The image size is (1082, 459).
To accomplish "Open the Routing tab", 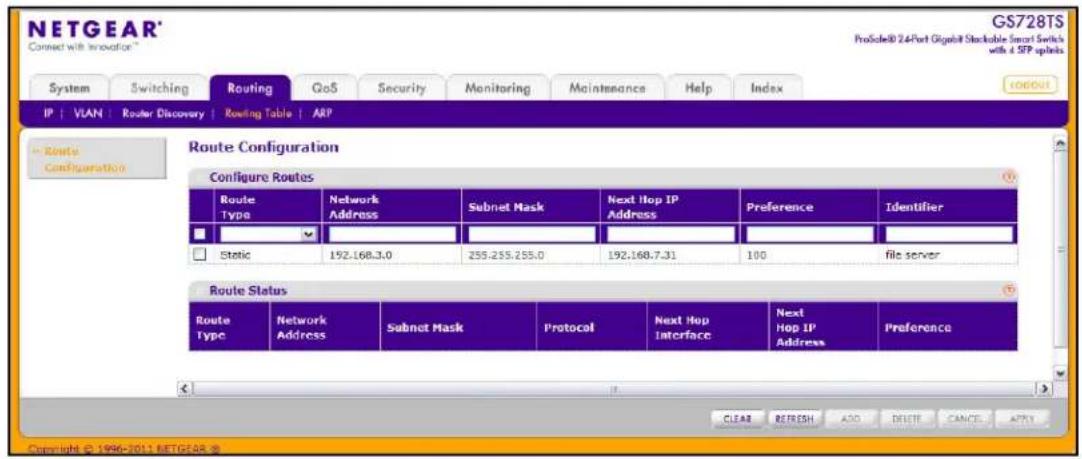I will [250, 89].
